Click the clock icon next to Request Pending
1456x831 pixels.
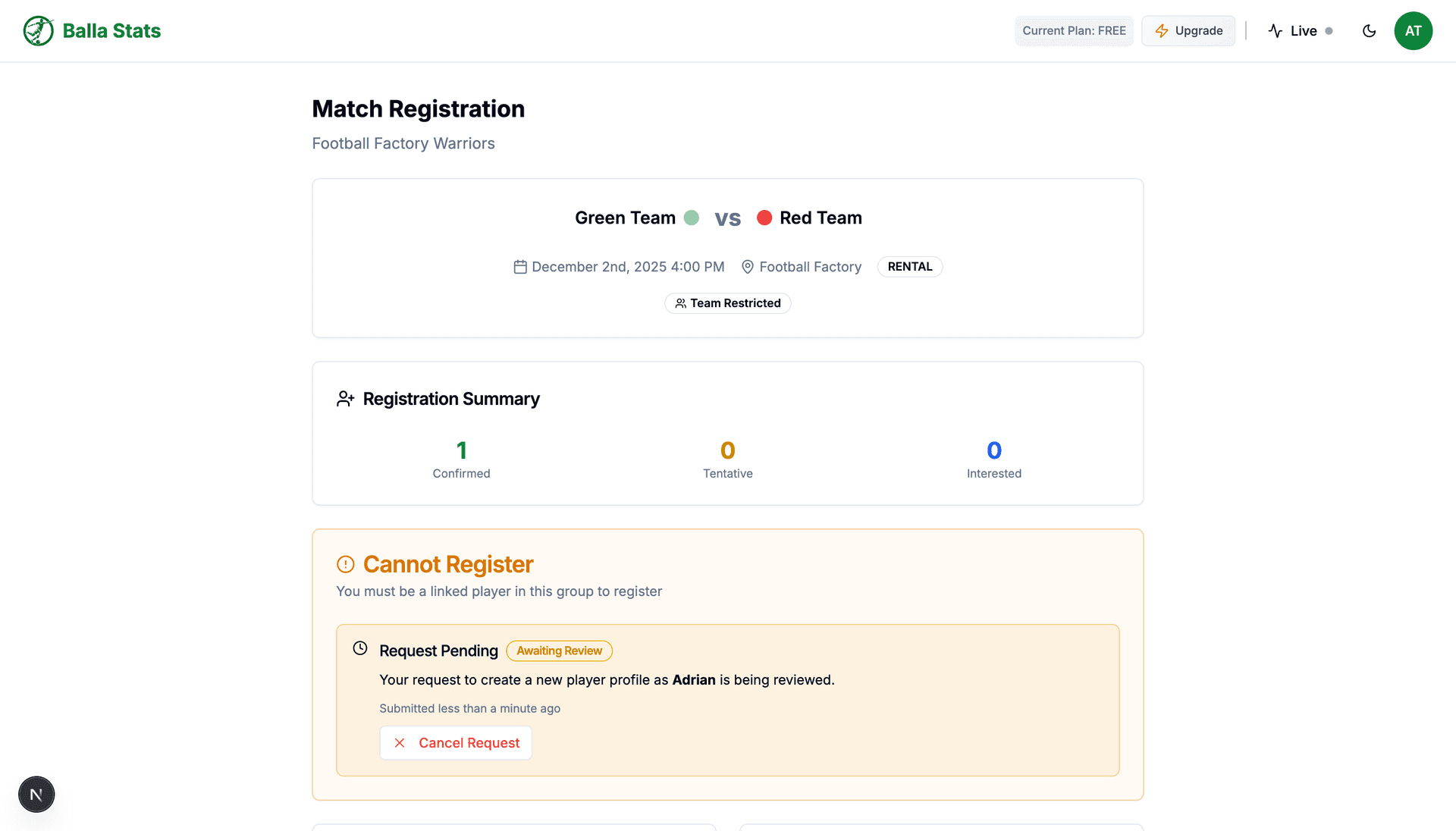360,648
